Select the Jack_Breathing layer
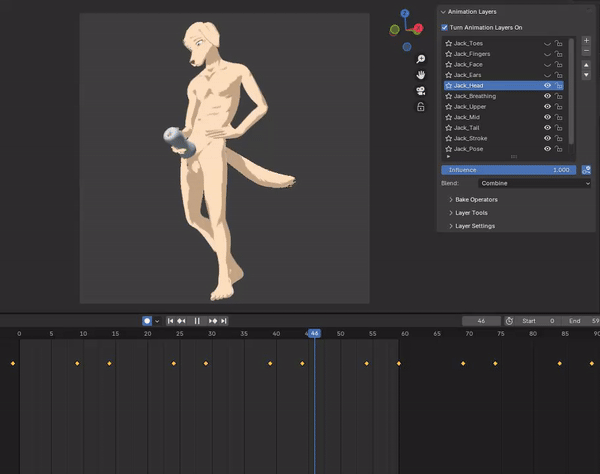600x474 pixels. [504, 96]
